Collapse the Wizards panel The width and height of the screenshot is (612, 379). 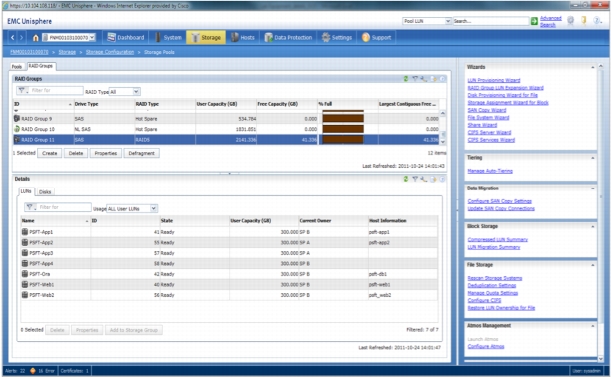pyautogui.click(x=592, y=68)
